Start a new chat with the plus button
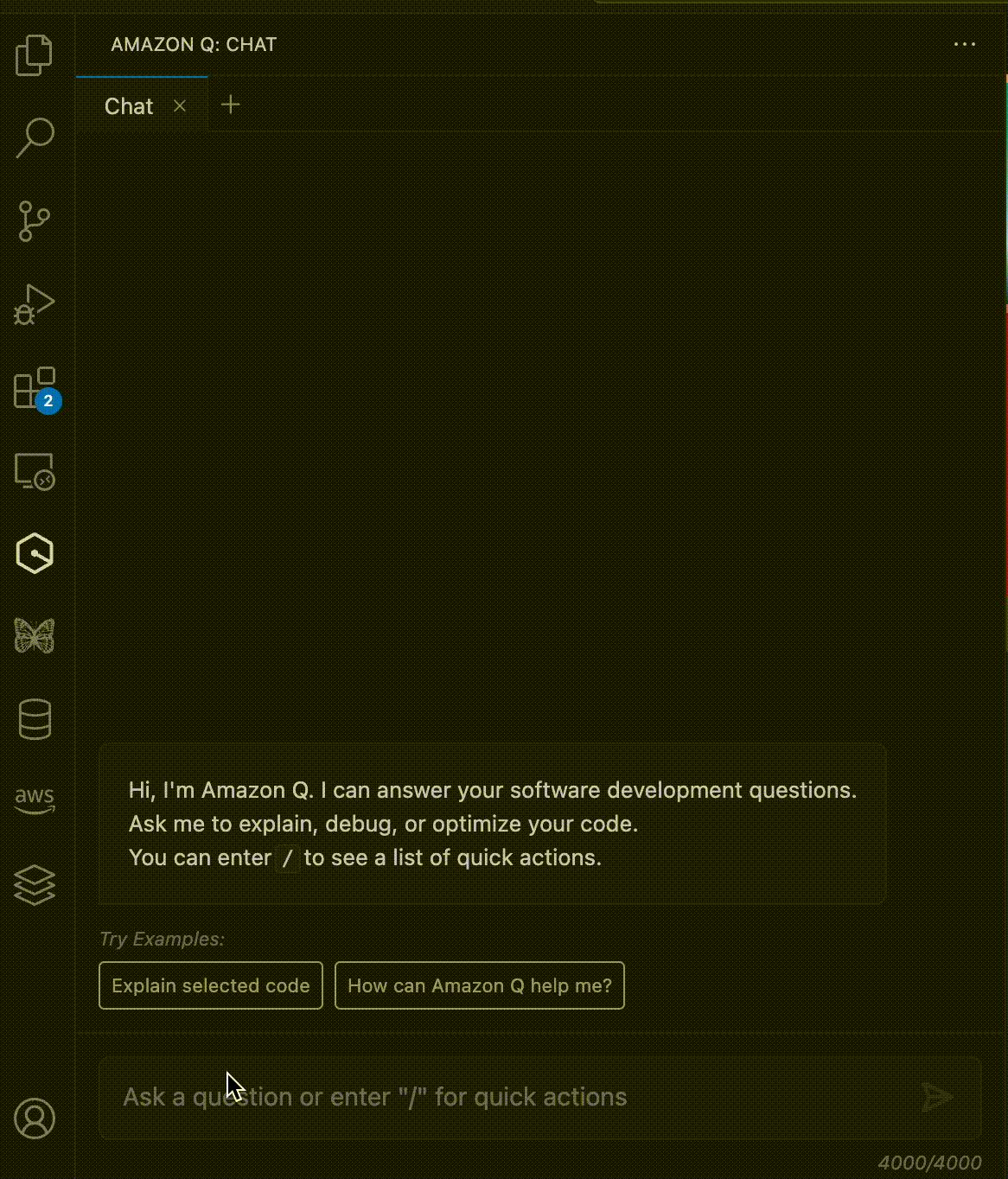The width and height of the screenshot is (1008, 1179). click(230, 104)
